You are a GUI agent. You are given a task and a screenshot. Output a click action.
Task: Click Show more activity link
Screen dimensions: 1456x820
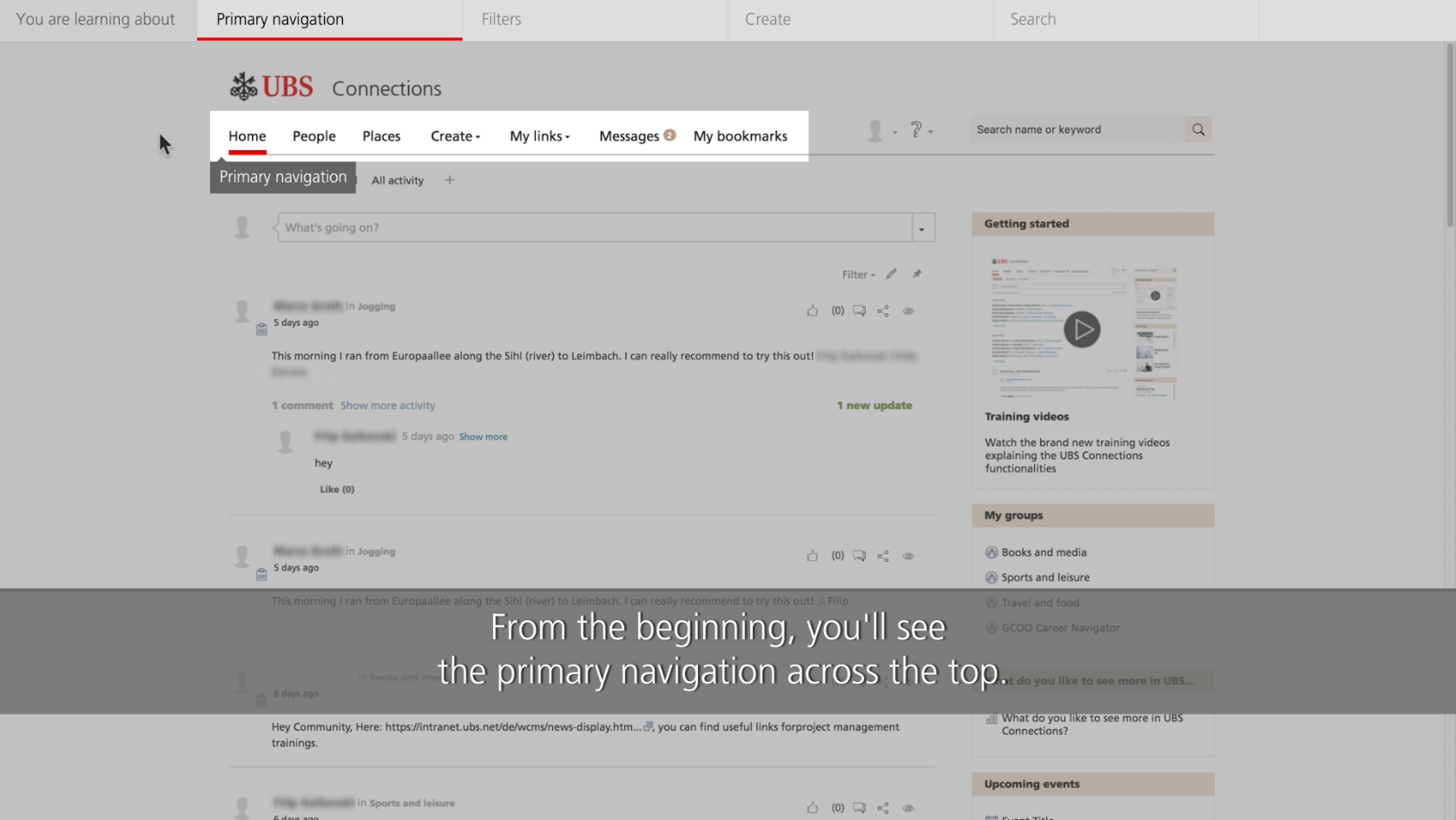pyautogui.click(x=387, y=405)
